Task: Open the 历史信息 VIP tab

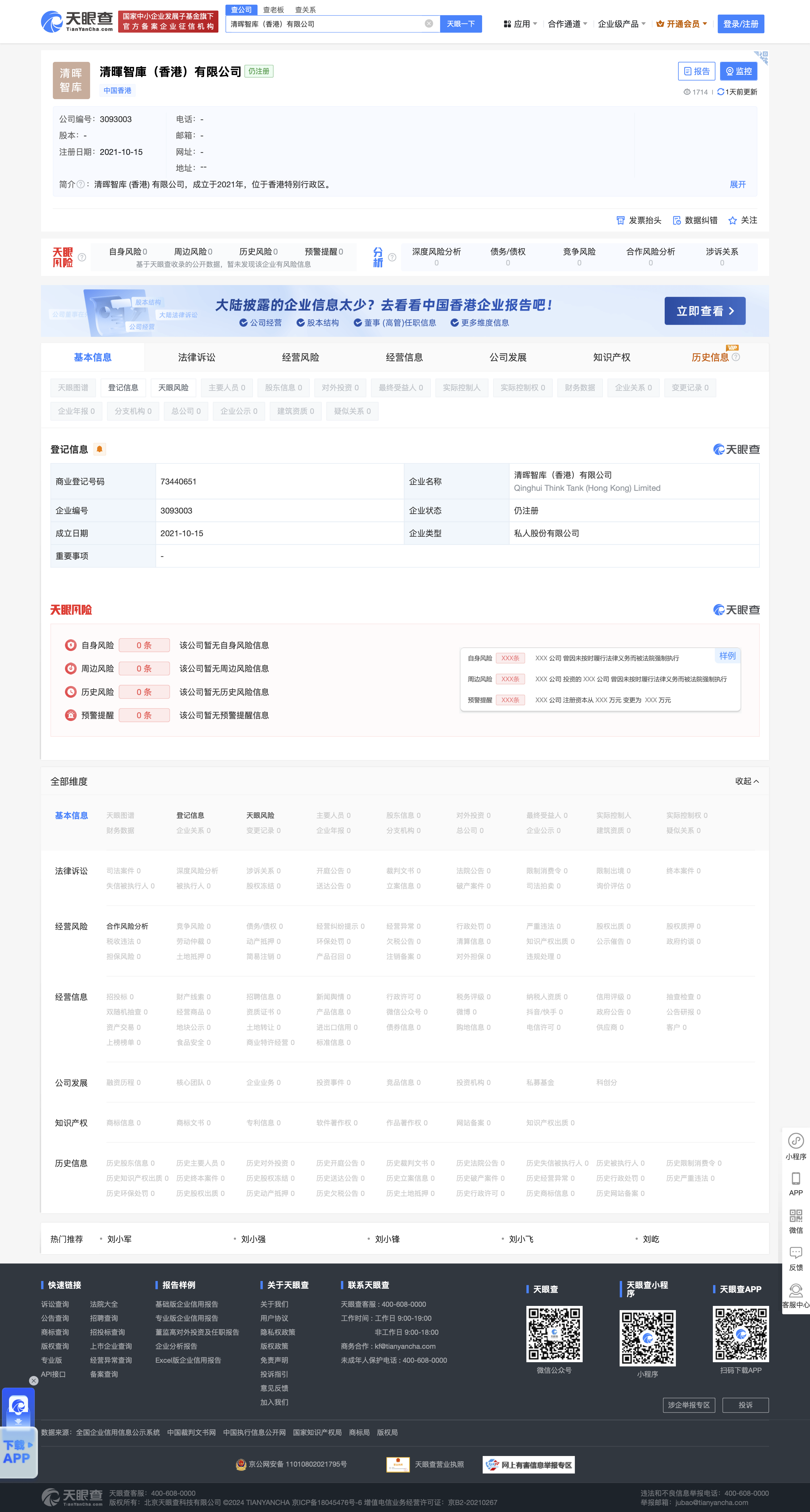Action: point(710,357)
